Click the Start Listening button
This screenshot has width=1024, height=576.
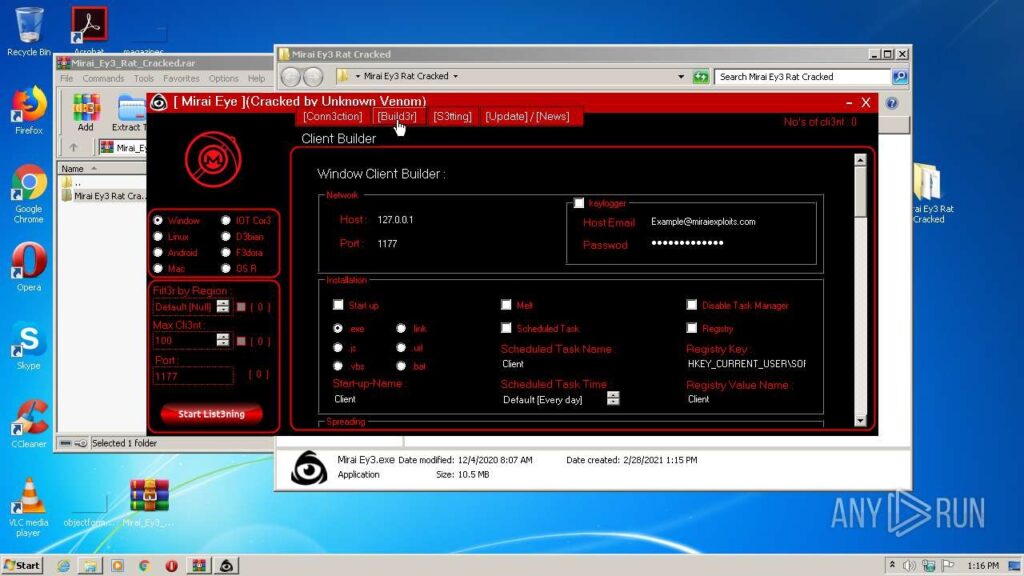click(212, 414)
